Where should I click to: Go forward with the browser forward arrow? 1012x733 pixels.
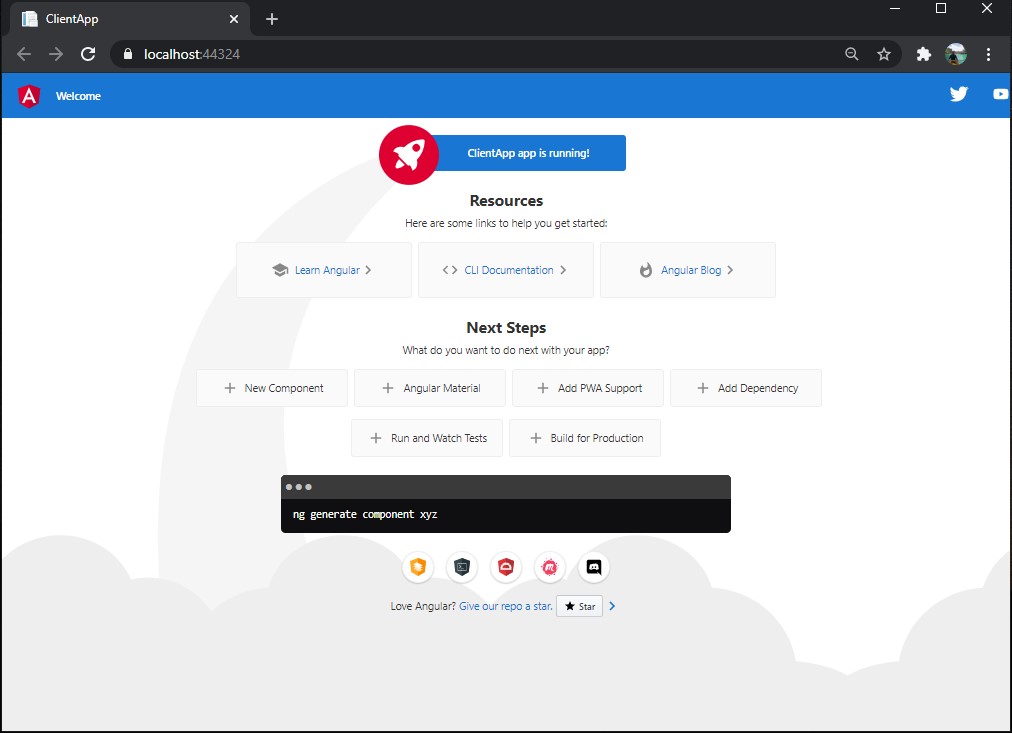click(56, 54)
